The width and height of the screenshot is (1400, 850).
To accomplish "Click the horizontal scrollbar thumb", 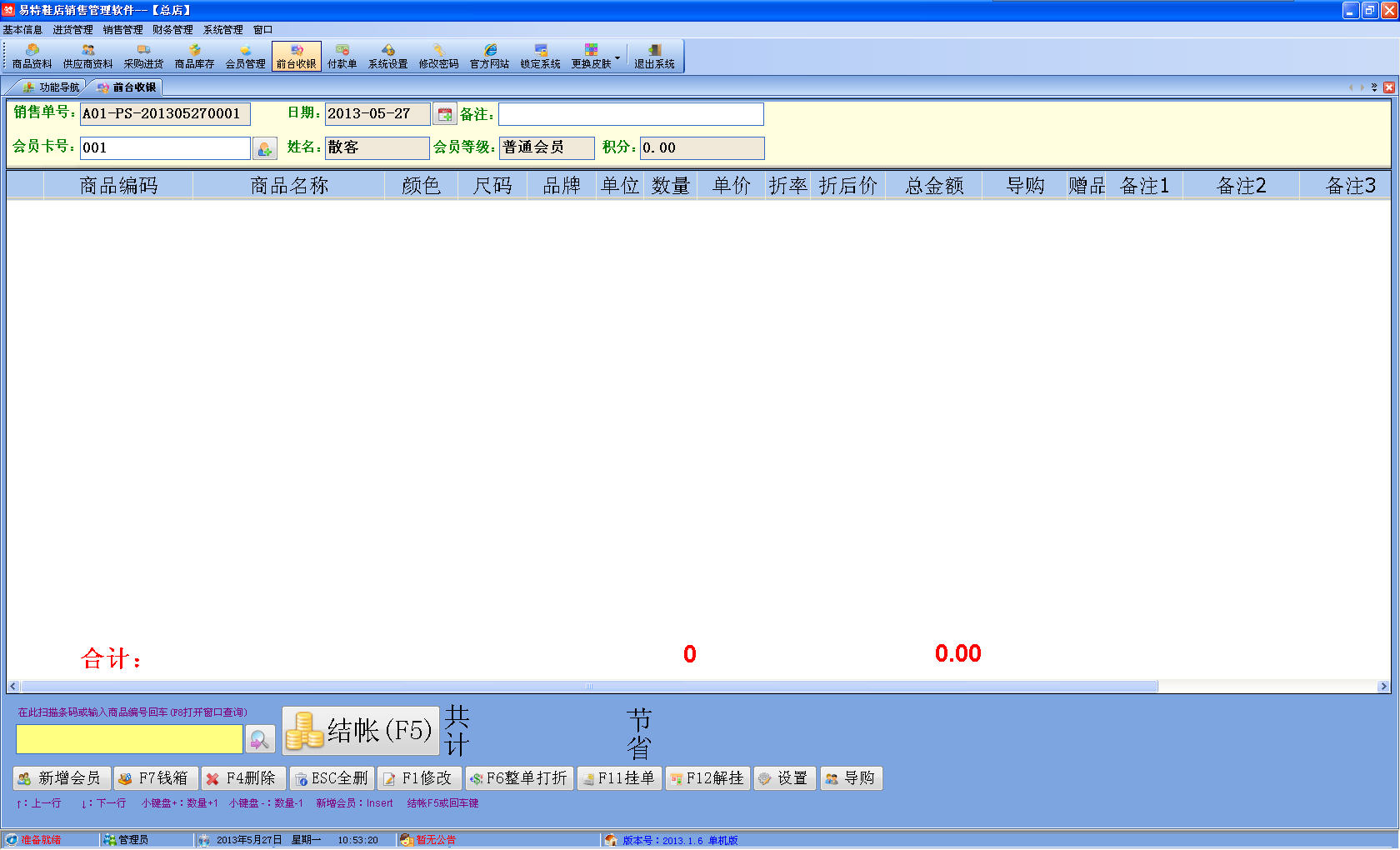I will click(x=589, y=687).
